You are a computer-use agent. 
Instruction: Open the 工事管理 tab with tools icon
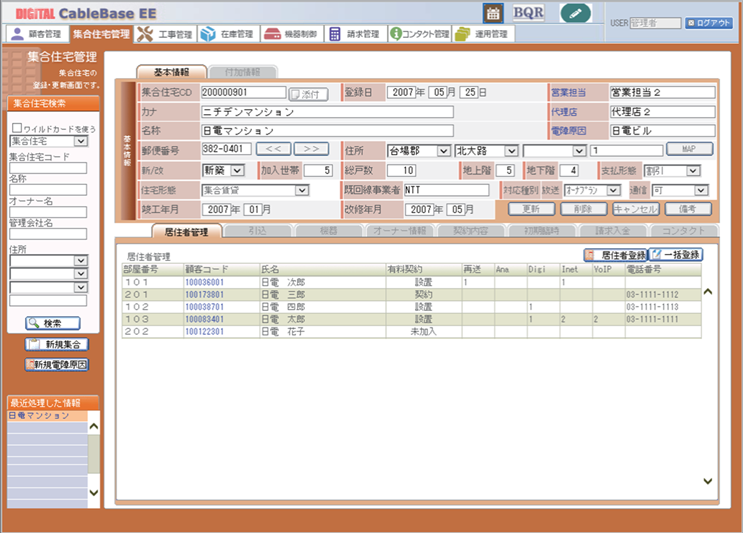coord(165,34)
